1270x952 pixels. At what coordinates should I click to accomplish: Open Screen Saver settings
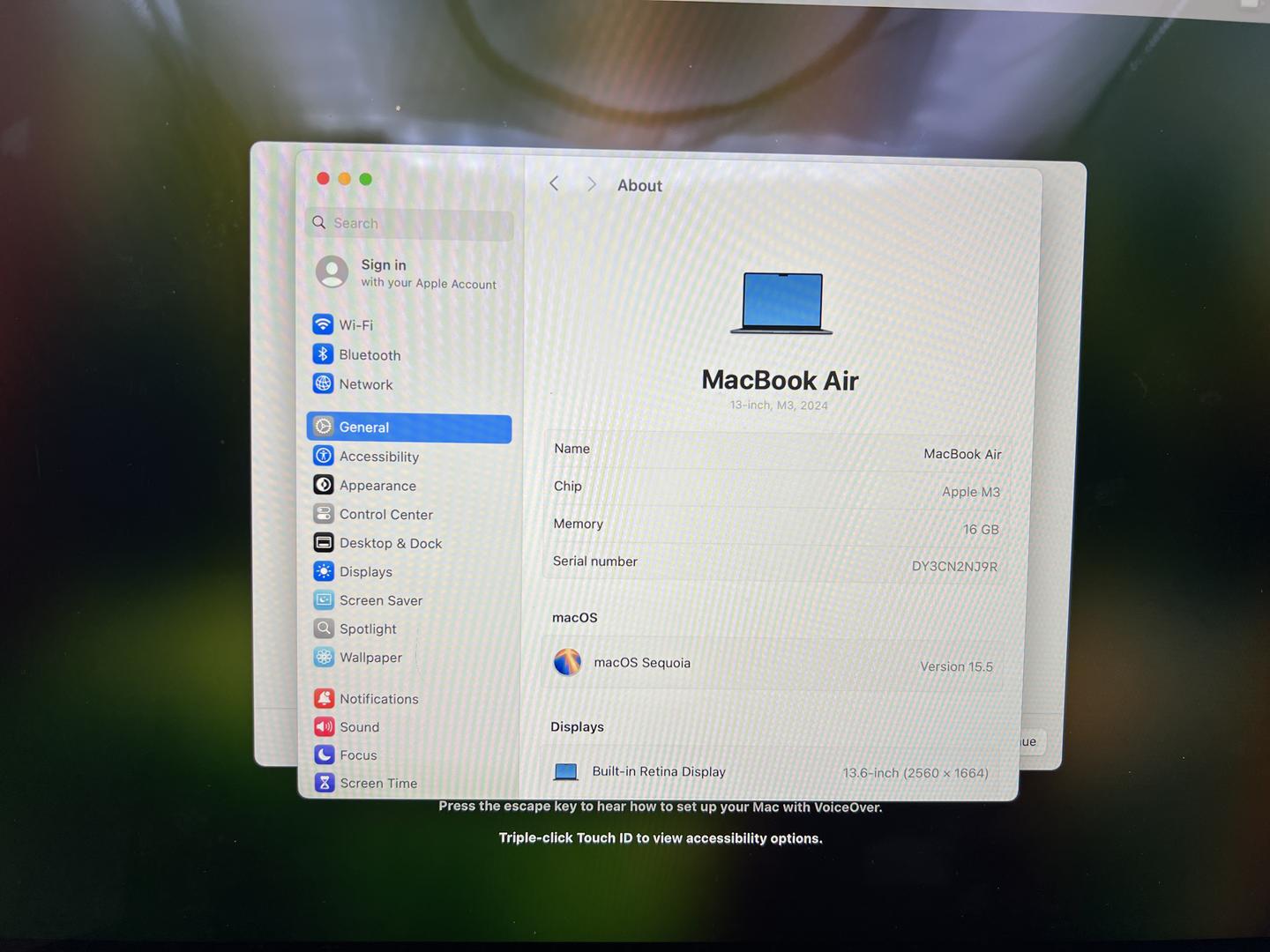410,600
